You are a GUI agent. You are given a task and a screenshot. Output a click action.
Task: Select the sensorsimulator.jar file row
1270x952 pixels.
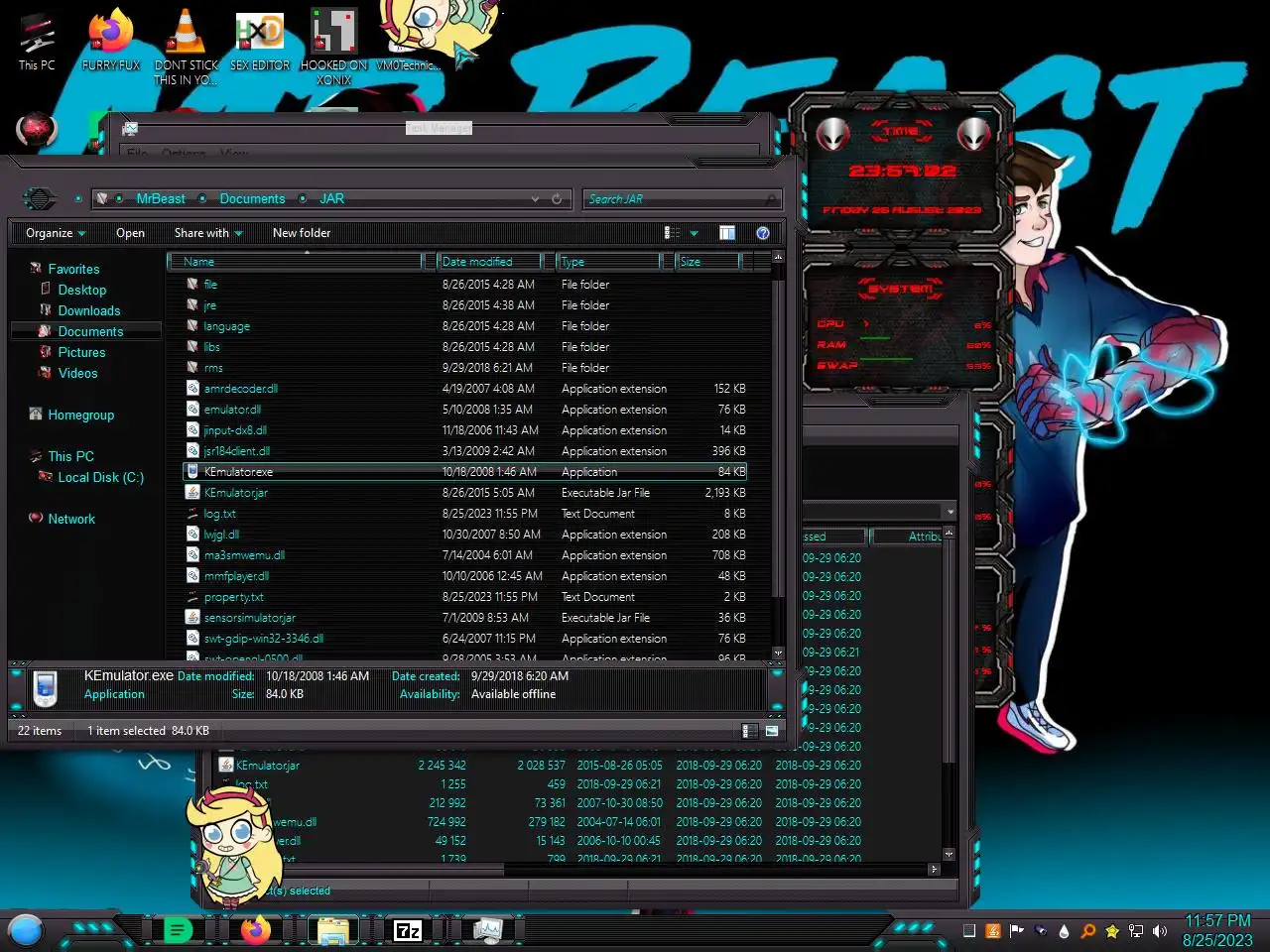tap(465, 618)
